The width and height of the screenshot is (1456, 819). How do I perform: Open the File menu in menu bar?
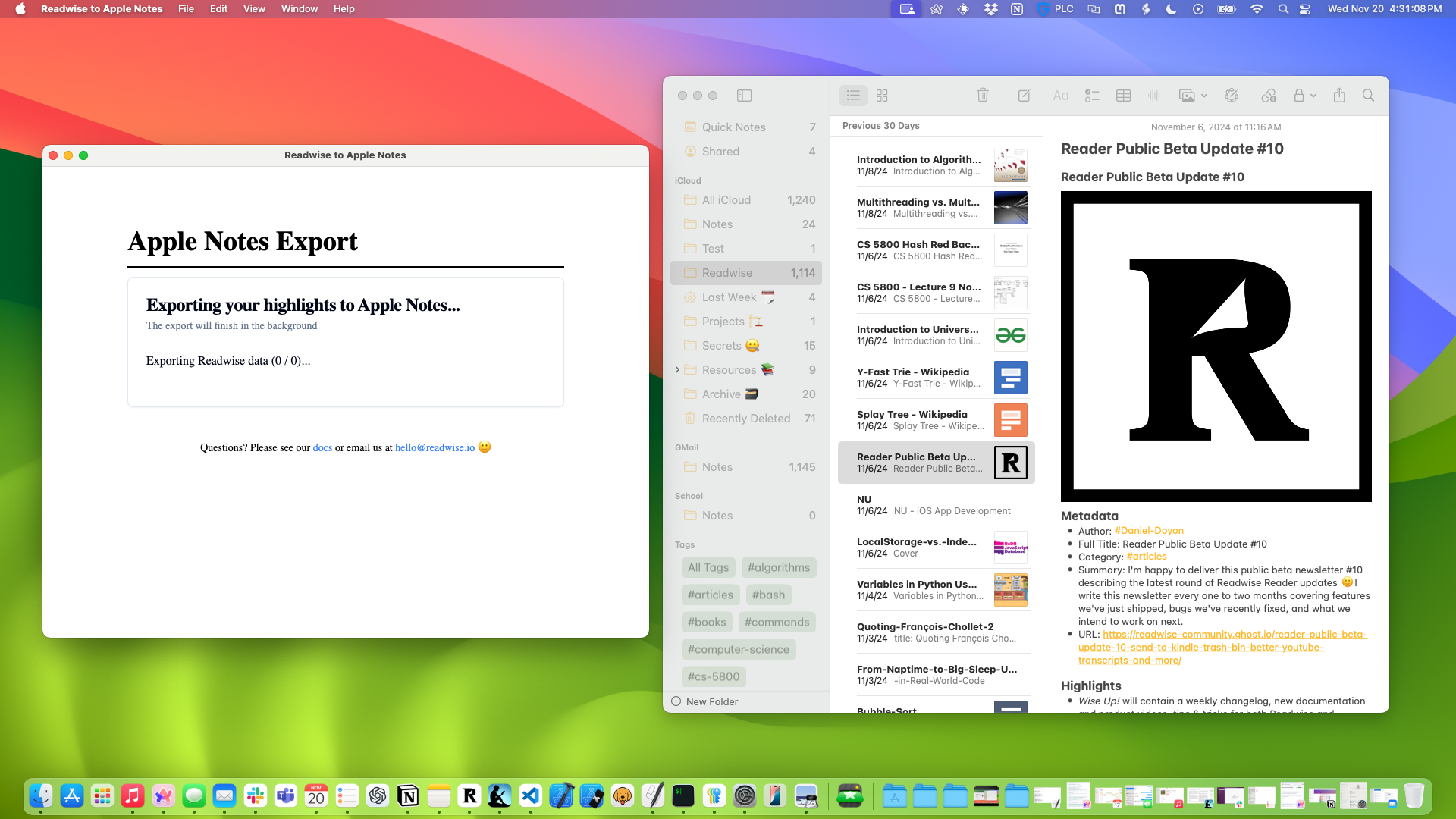coord(185,9)
